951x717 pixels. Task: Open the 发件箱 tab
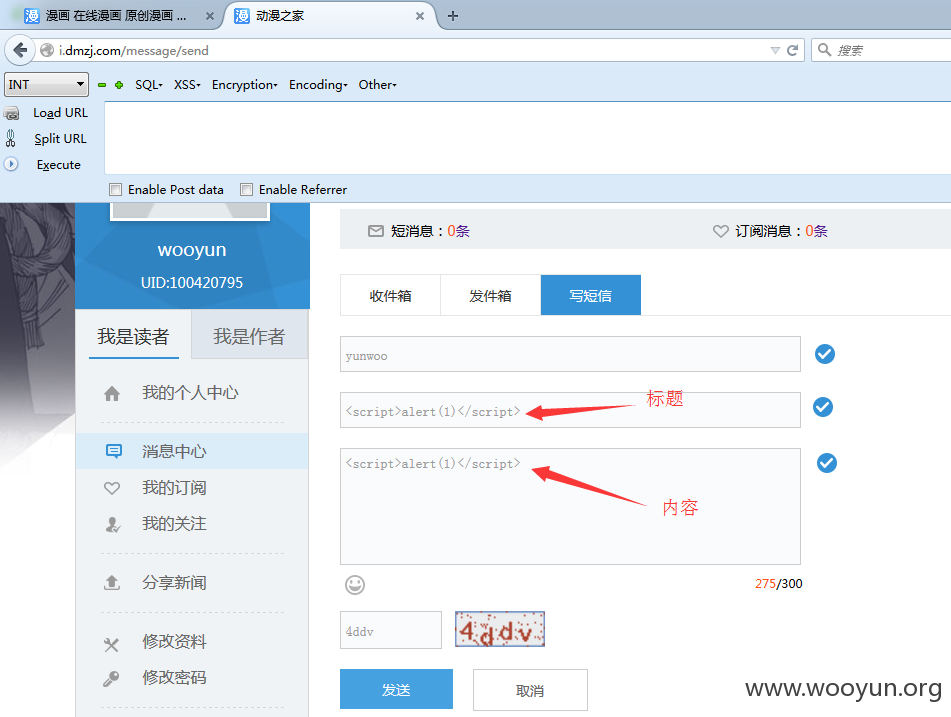[x=490, y=295]
